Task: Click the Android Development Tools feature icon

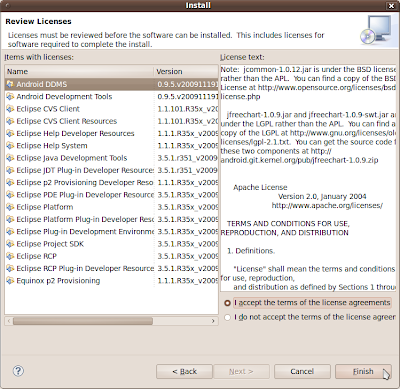Action: point(10,97)
